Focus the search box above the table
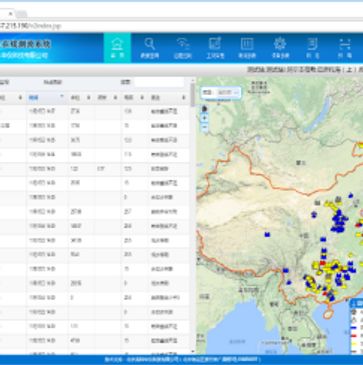The width and height of the screenshot is (363, 365). point(159,82)
